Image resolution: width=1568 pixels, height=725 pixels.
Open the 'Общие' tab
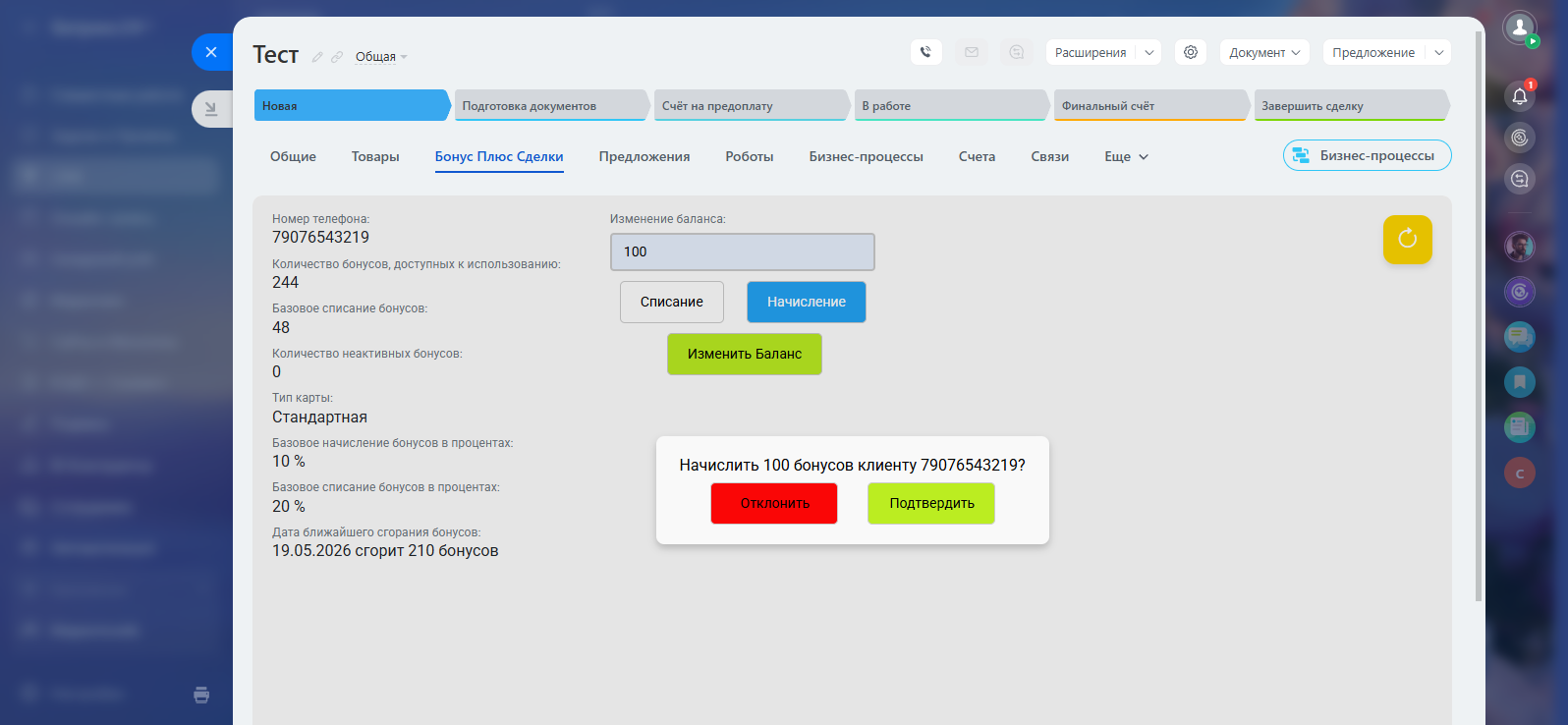pyautogui.click(x=293, y=156)
